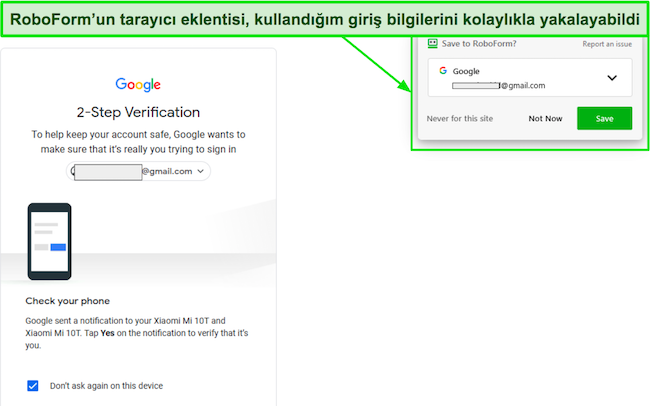Click the Save to RoboForm? title text
The width and height of the screenshot is (650, 406).
(479, 44)
